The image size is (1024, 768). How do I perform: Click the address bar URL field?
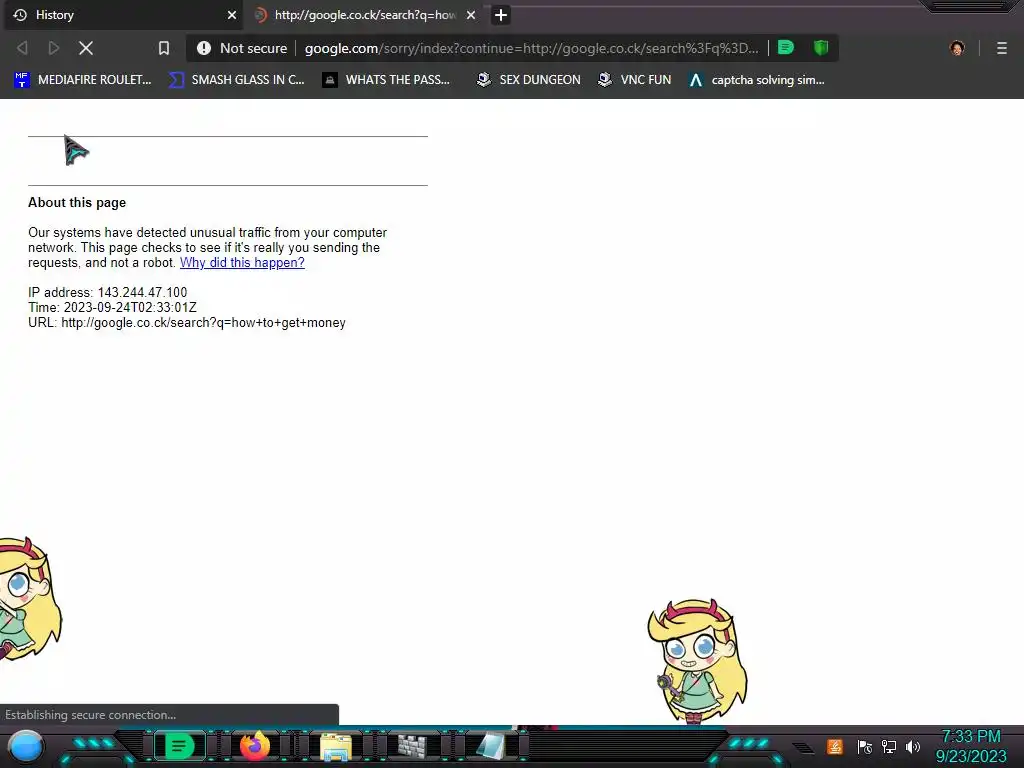[x=531, y=48]
